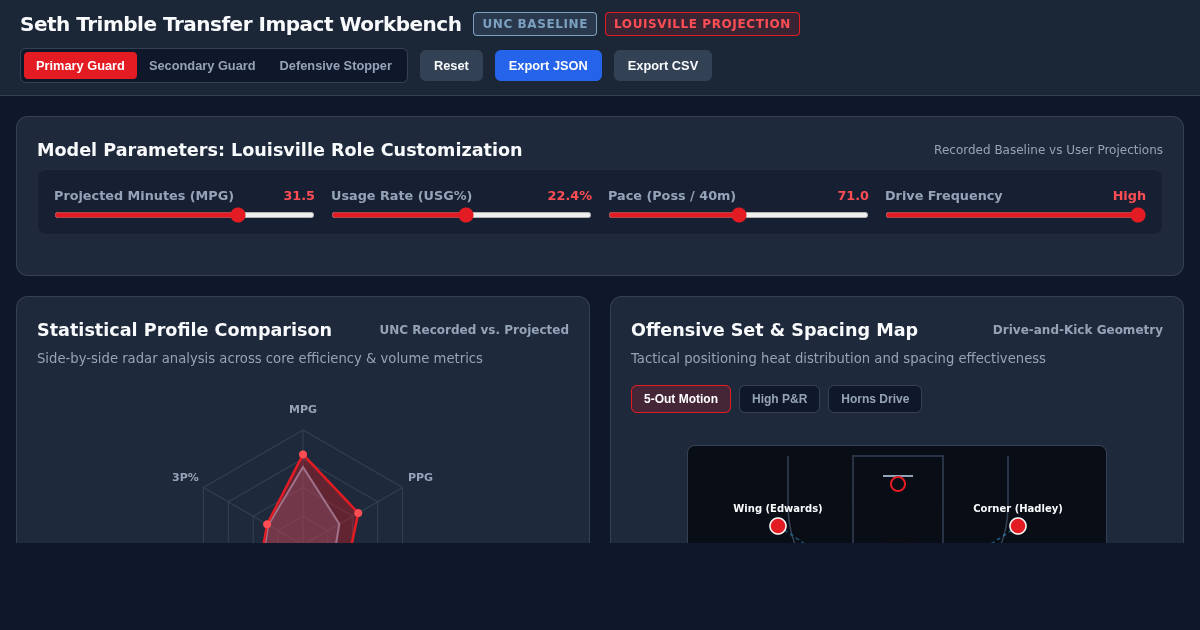Select the High P&R offensive set

click(x=779, y=399)
